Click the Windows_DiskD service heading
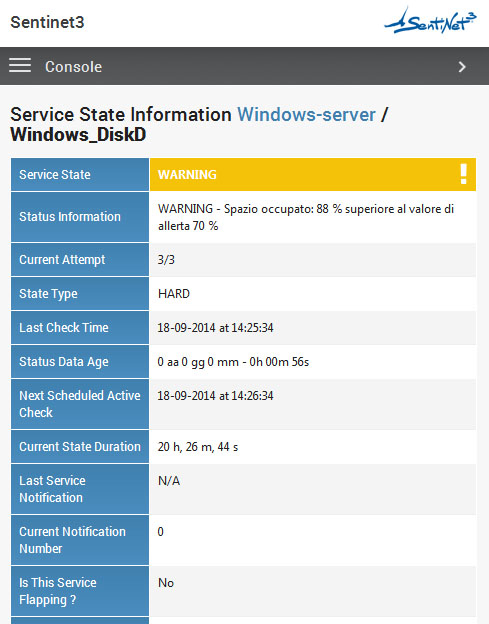Image resolution: width=489 pixels, height=624 pixels. coord(78,135)
